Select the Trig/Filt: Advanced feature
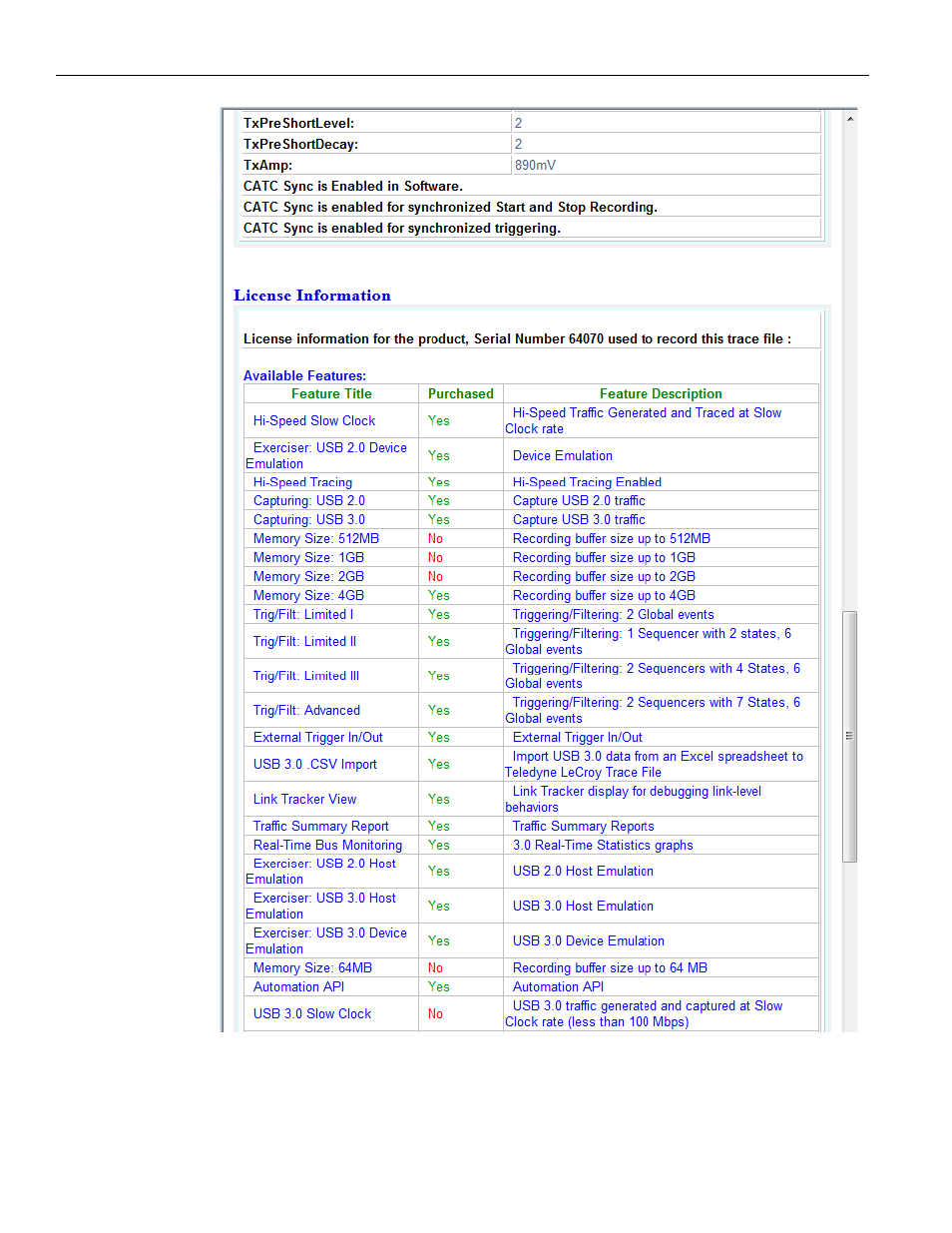Screen dimensions: 952x1233 click(306, 711)
